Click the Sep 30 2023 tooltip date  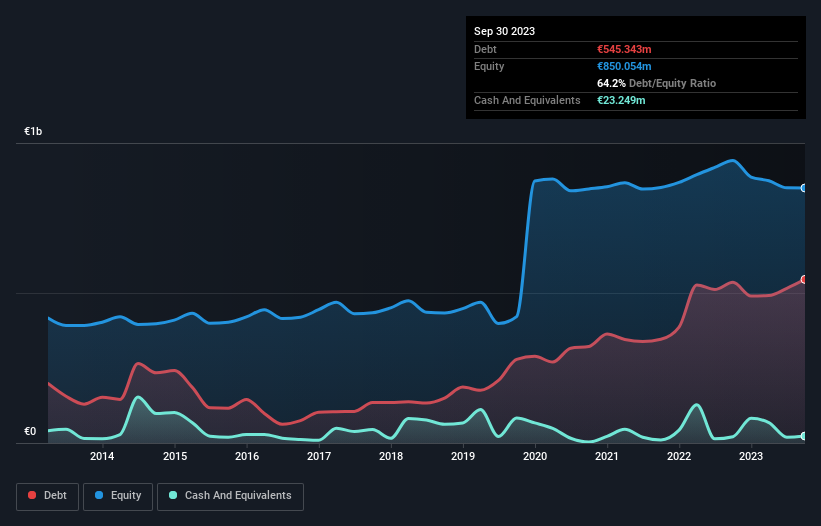click(504, 31)
